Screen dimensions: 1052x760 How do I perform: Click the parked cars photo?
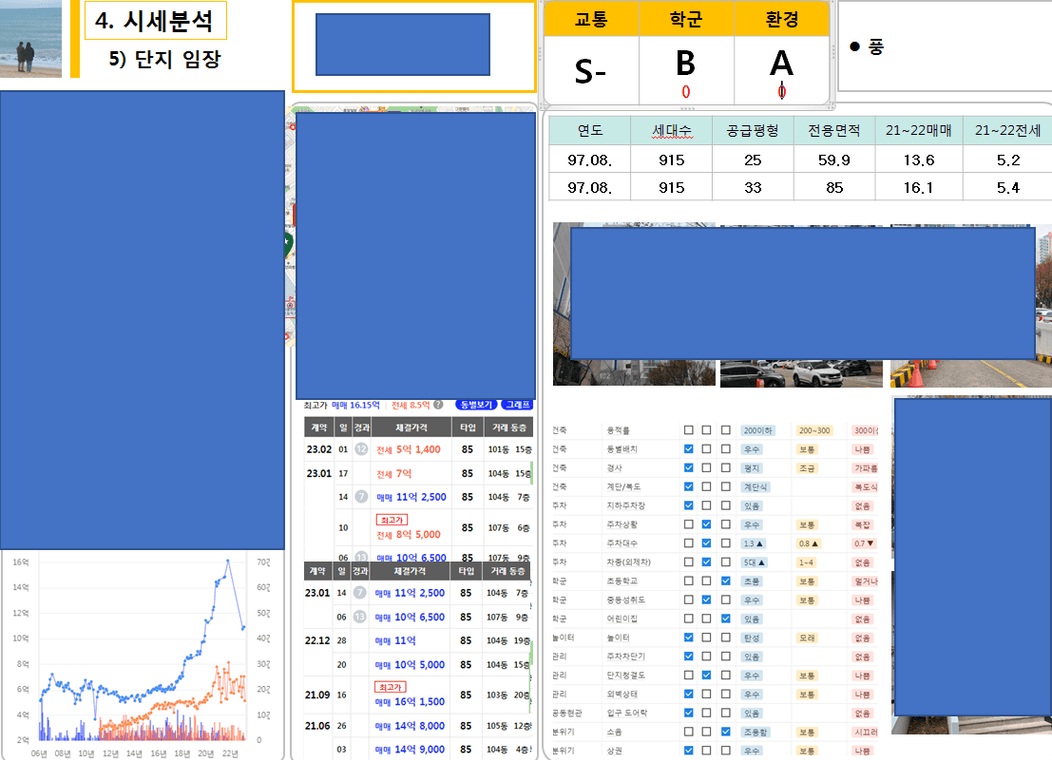pos(801,373)
